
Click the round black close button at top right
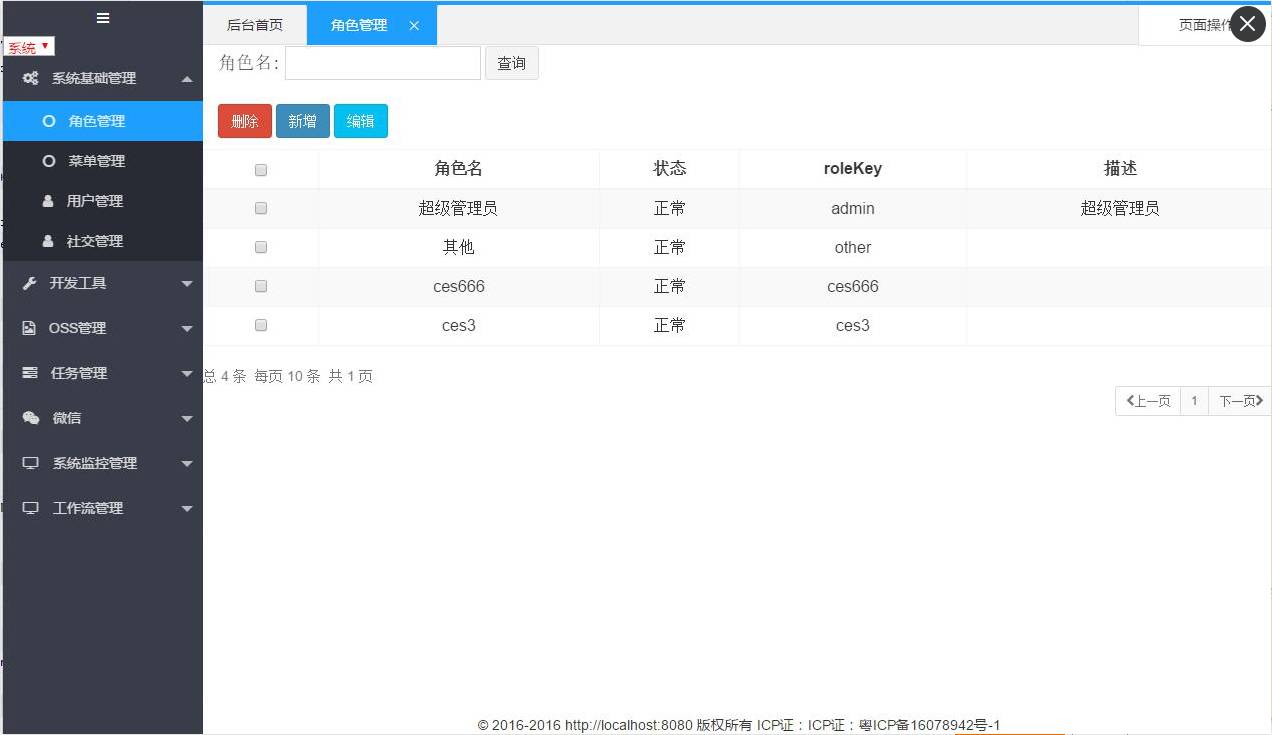(1247, 24)
